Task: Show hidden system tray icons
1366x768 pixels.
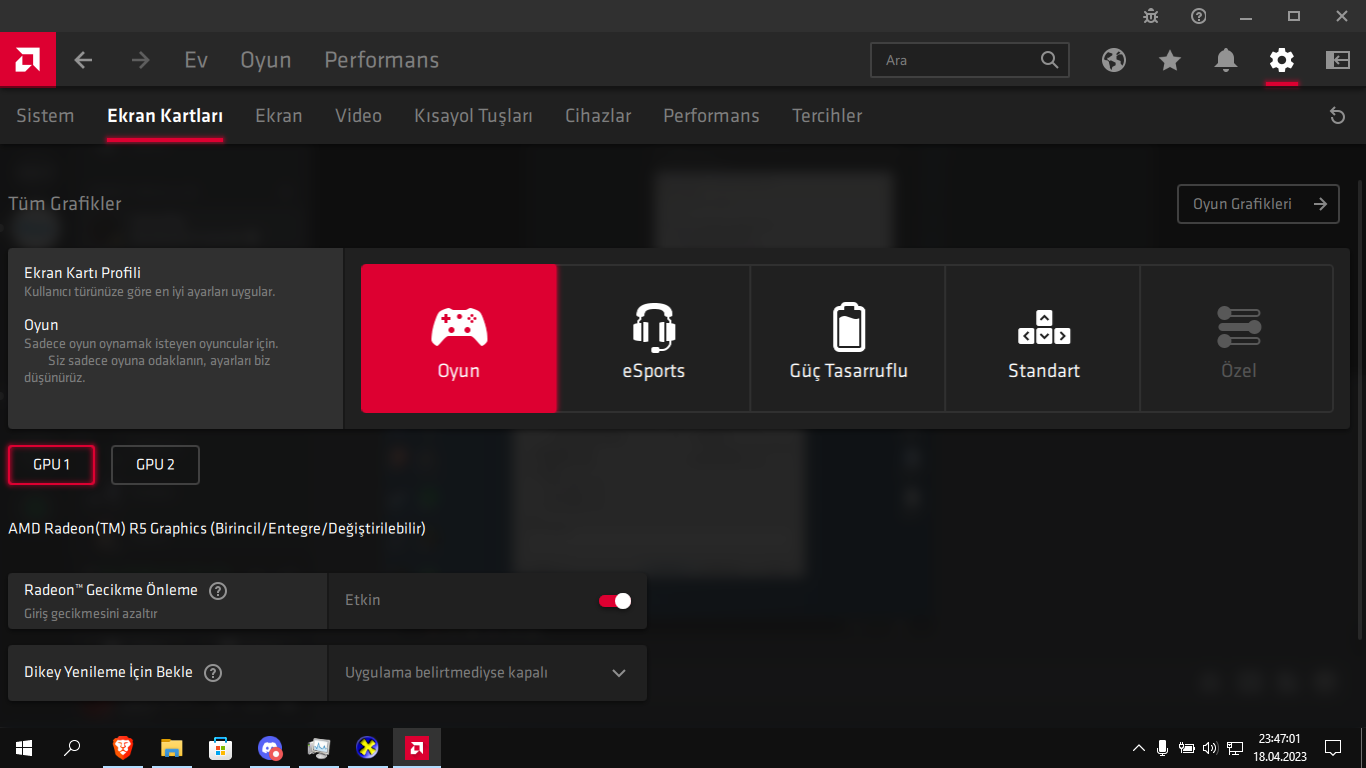Action: [x=1139, y=747]
